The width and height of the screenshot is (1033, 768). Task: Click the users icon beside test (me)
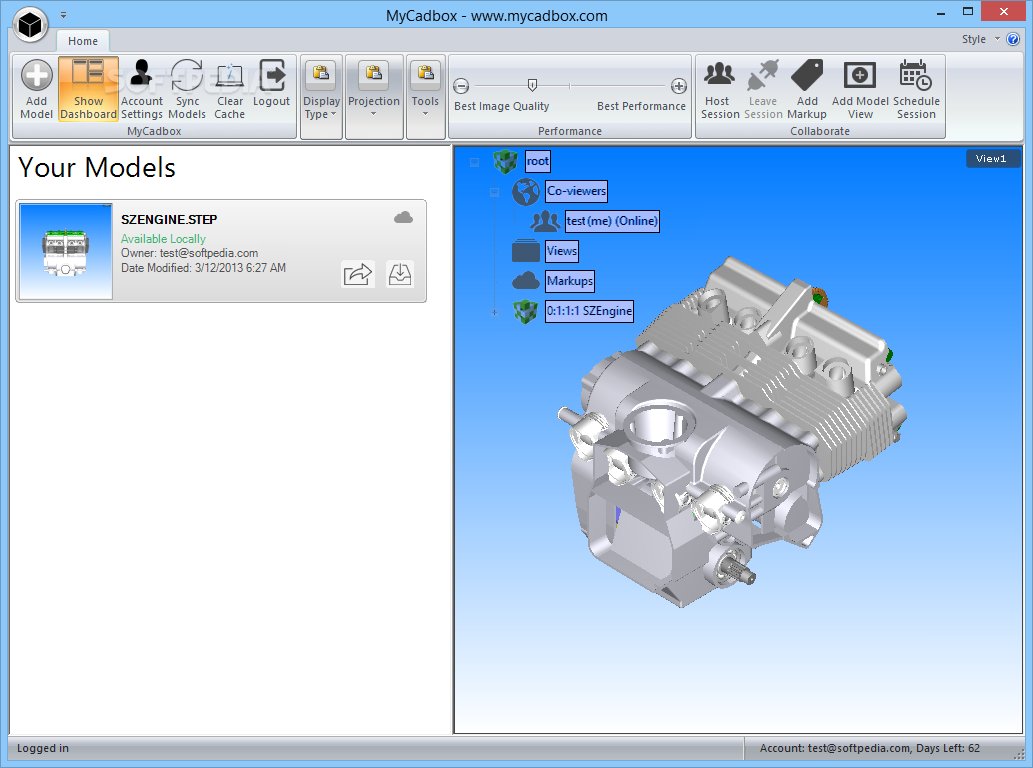tap(545, 221)
